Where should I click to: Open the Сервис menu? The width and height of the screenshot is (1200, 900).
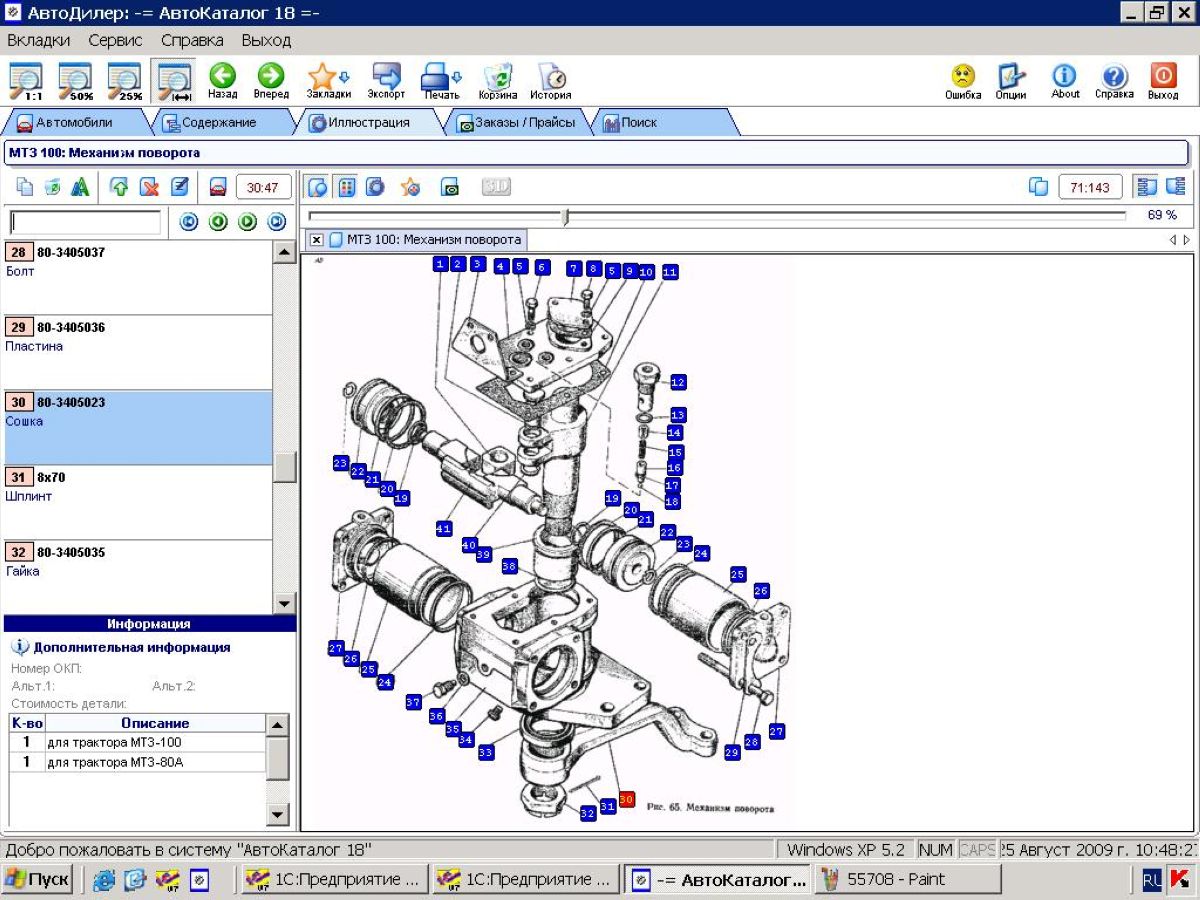click(x=115, y=41)
